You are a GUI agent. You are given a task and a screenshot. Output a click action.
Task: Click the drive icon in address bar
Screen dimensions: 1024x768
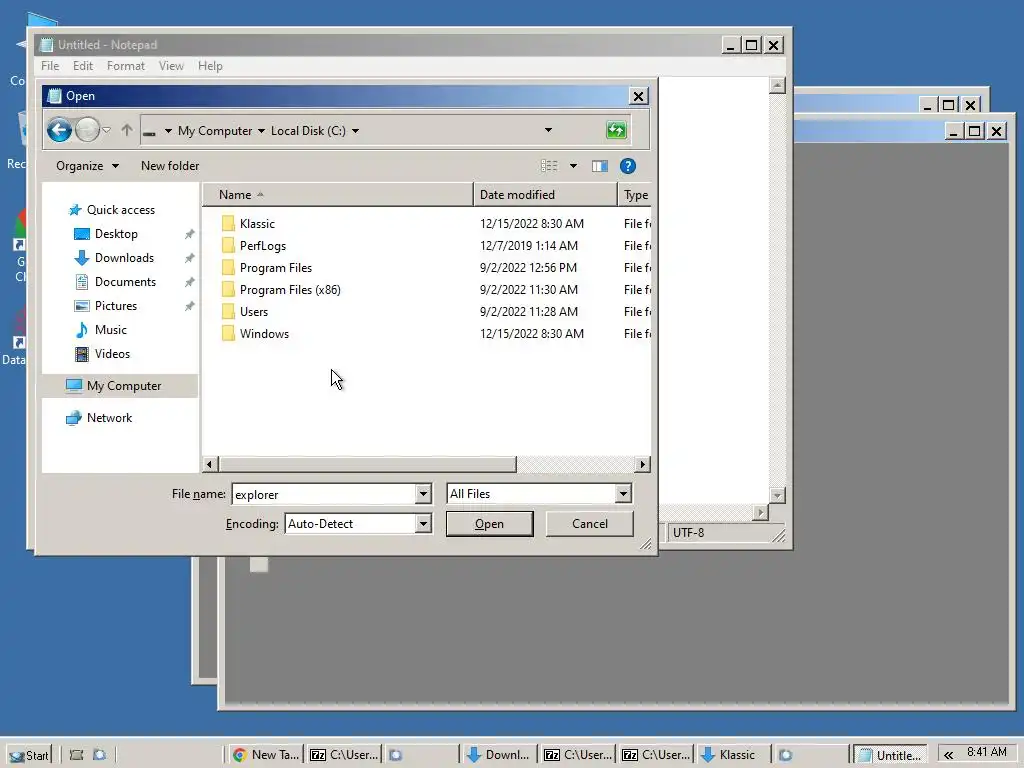tap(150, 133)
